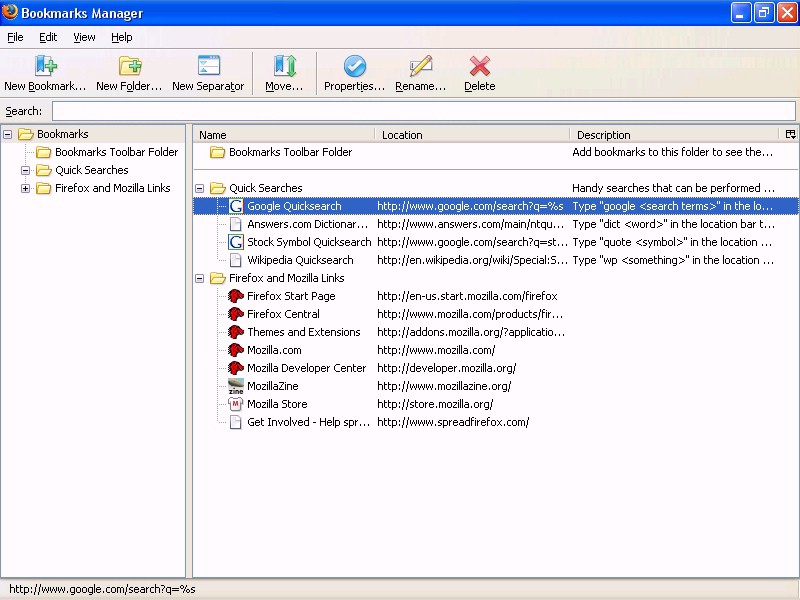
Task: Sort by the Description column header
Action: 676,135
